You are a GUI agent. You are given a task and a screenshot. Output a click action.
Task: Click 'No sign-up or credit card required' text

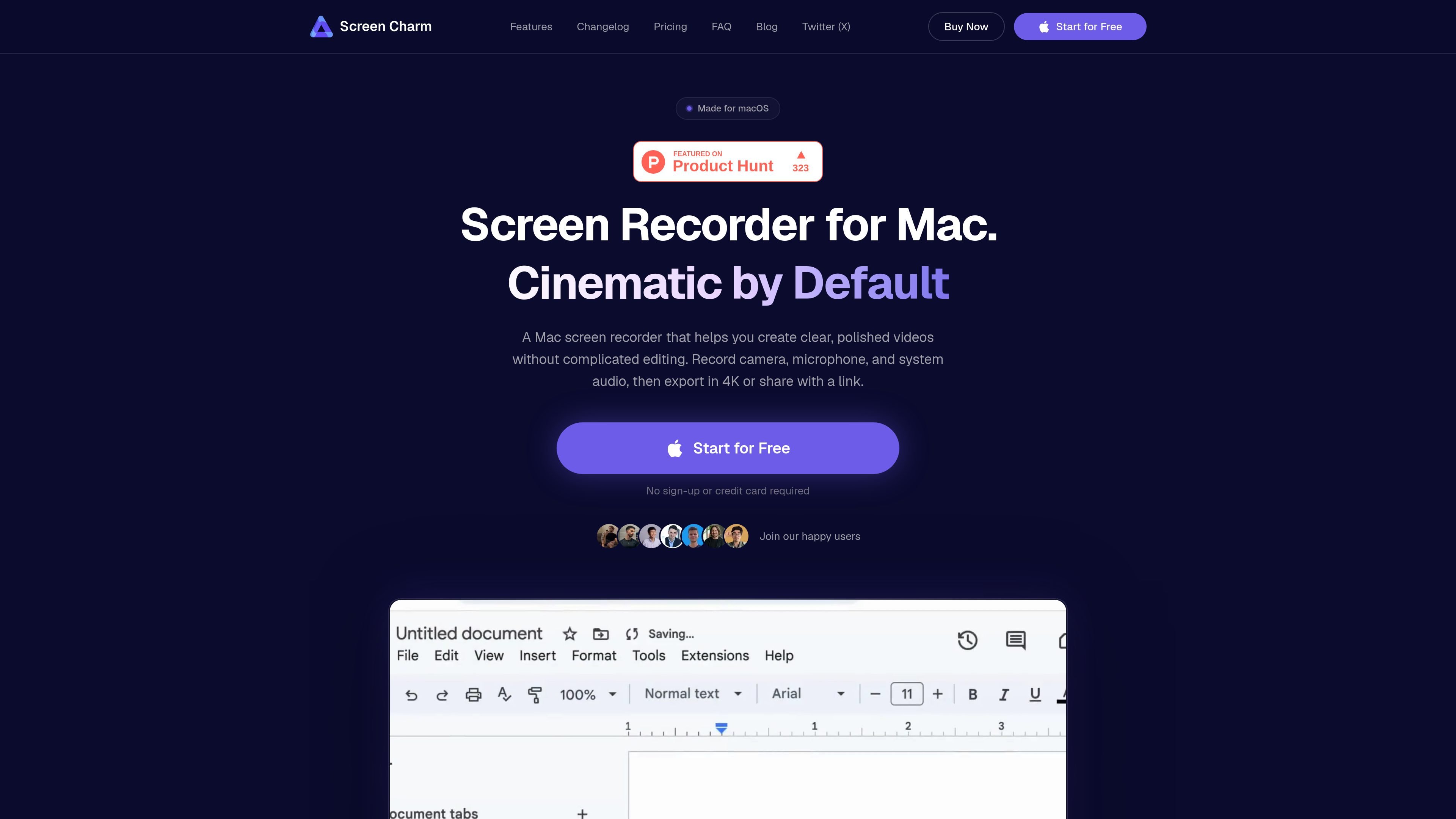[728, 491]
